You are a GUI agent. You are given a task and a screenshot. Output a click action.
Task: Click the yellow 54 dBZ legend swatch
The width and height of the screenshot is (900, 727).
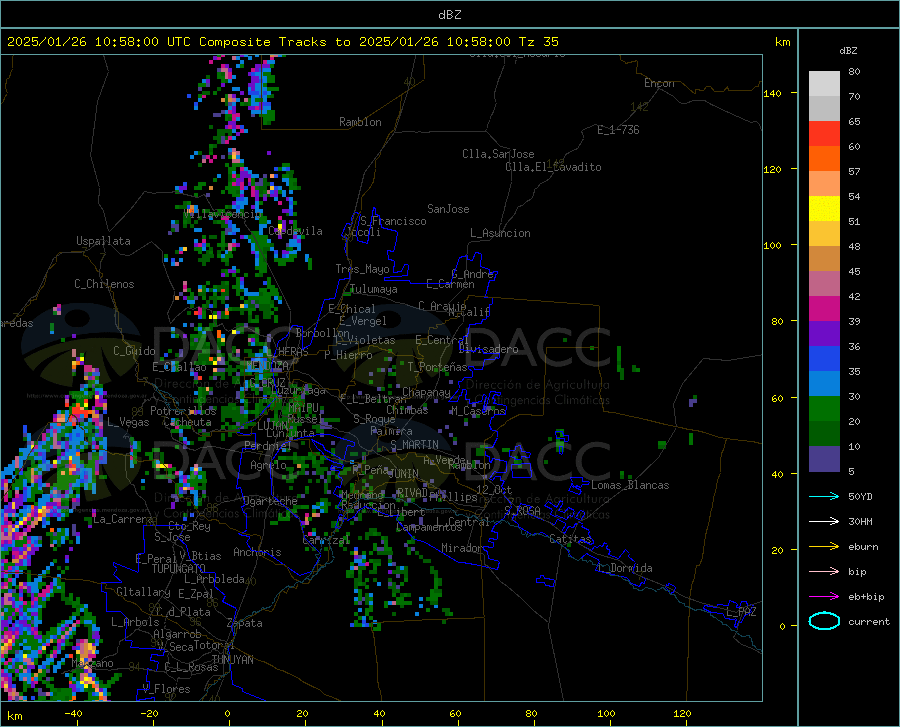[x=824, y=209]
